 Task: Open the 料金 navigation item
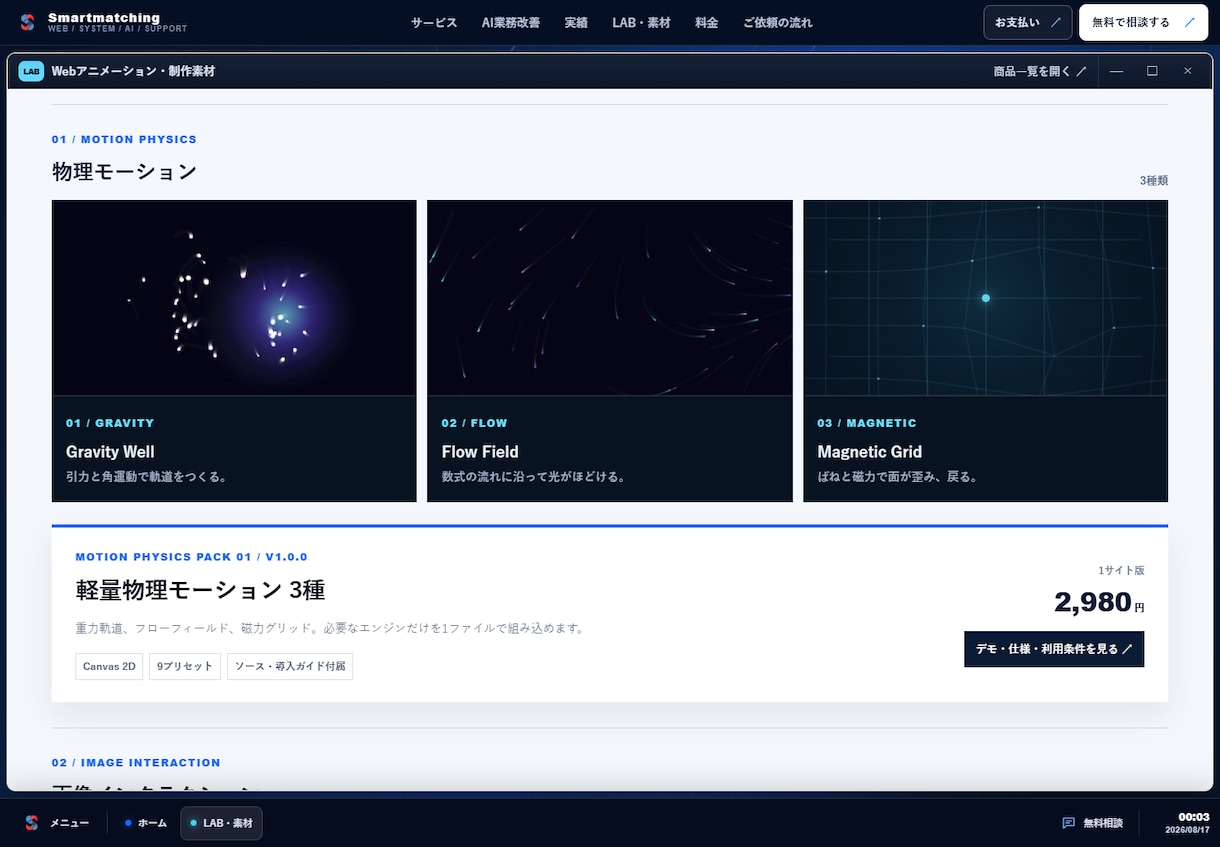(x=707, y=22)
